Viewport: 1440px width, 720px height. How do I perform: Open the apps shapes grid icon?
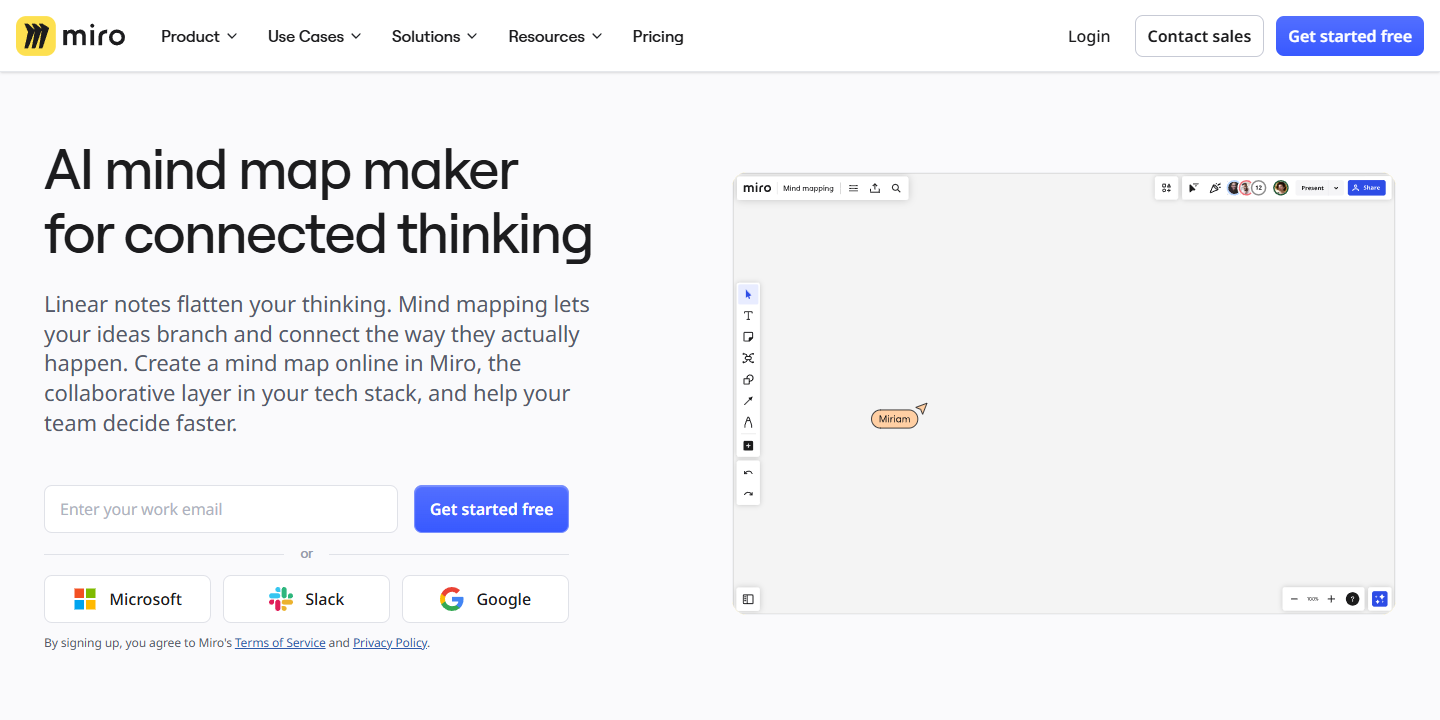point(1166,188)
